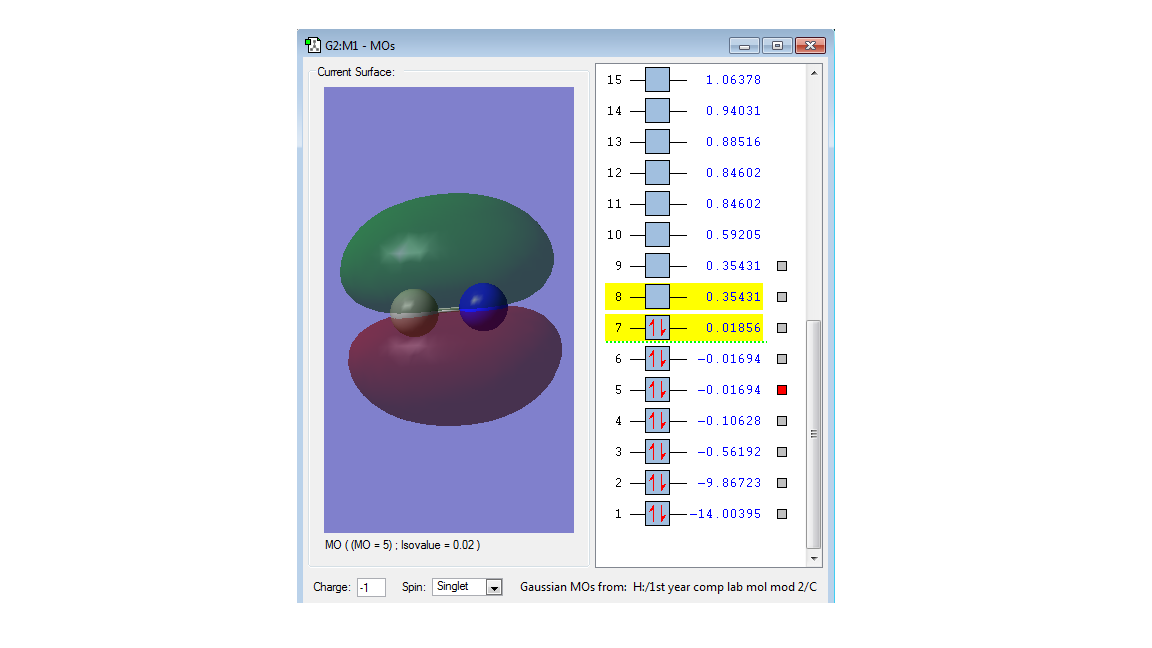Image resolution: width=1152 pixels, height=648 pixels.
Task: Select the orbital 12 occupancy box
Action: [657, 173]
